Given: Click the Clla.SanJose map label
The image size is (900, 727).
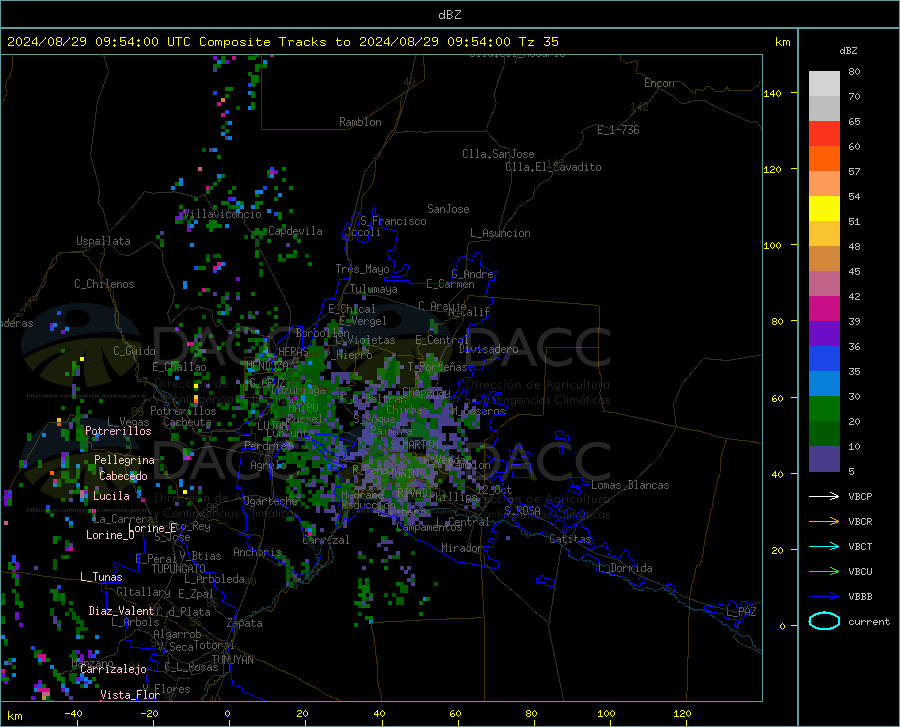Looking at the screenshot, I should 498,154.
